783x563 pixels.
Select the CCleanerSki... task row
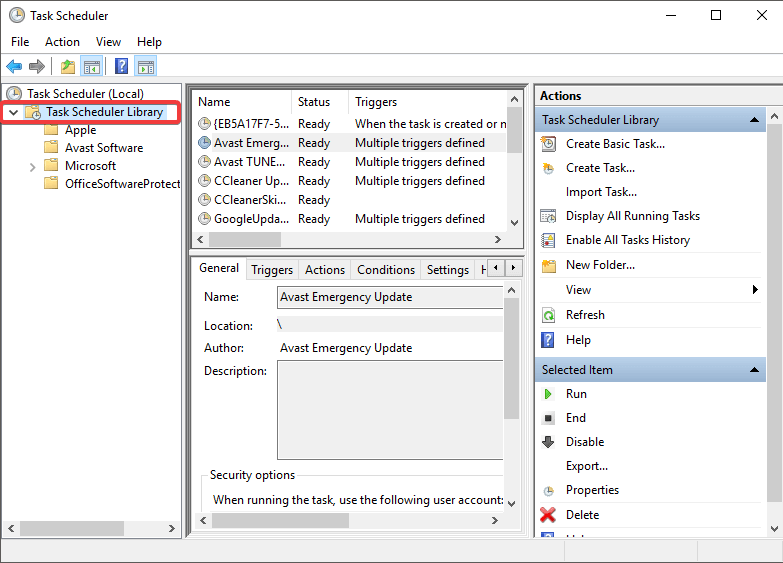click(x=352, y=200)
